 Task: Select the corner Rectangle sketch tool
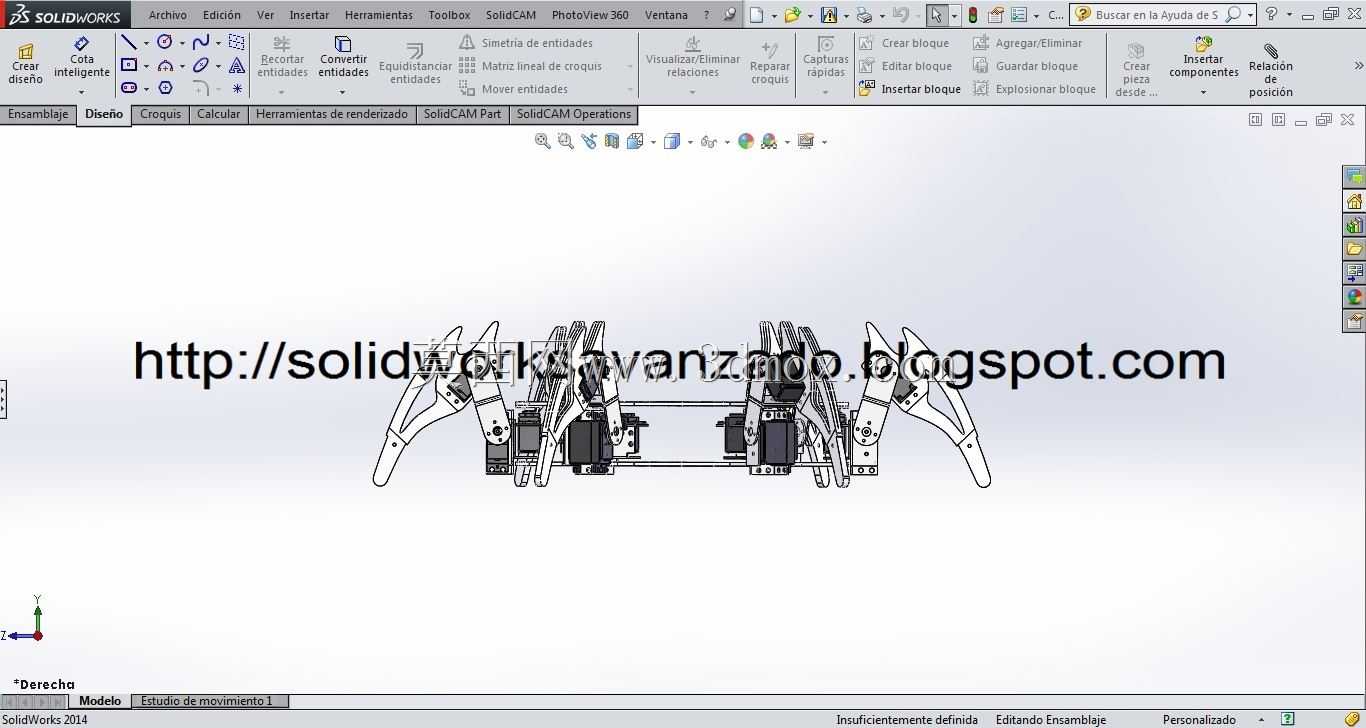point(129,66)
